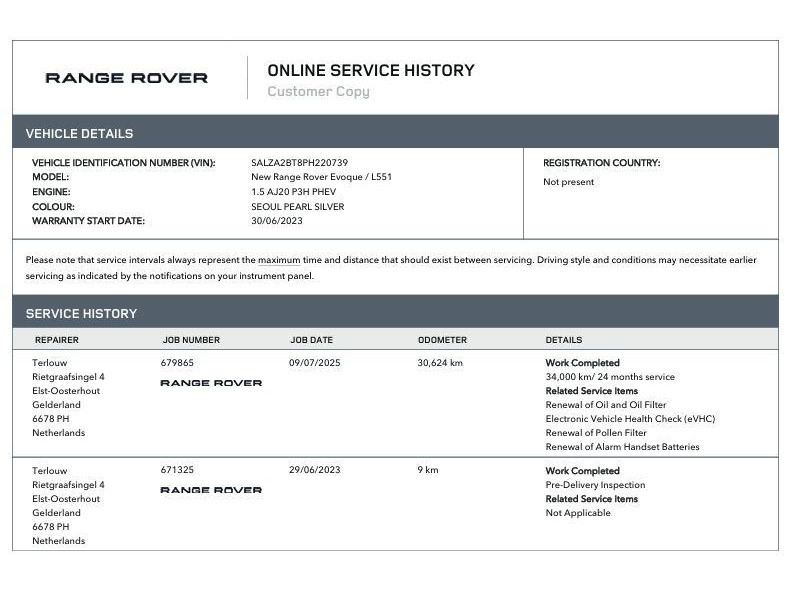This screenshot has height=594, width=792.
Task: Click the Customer Copy subtitle
Action: (x=318, y=91)
